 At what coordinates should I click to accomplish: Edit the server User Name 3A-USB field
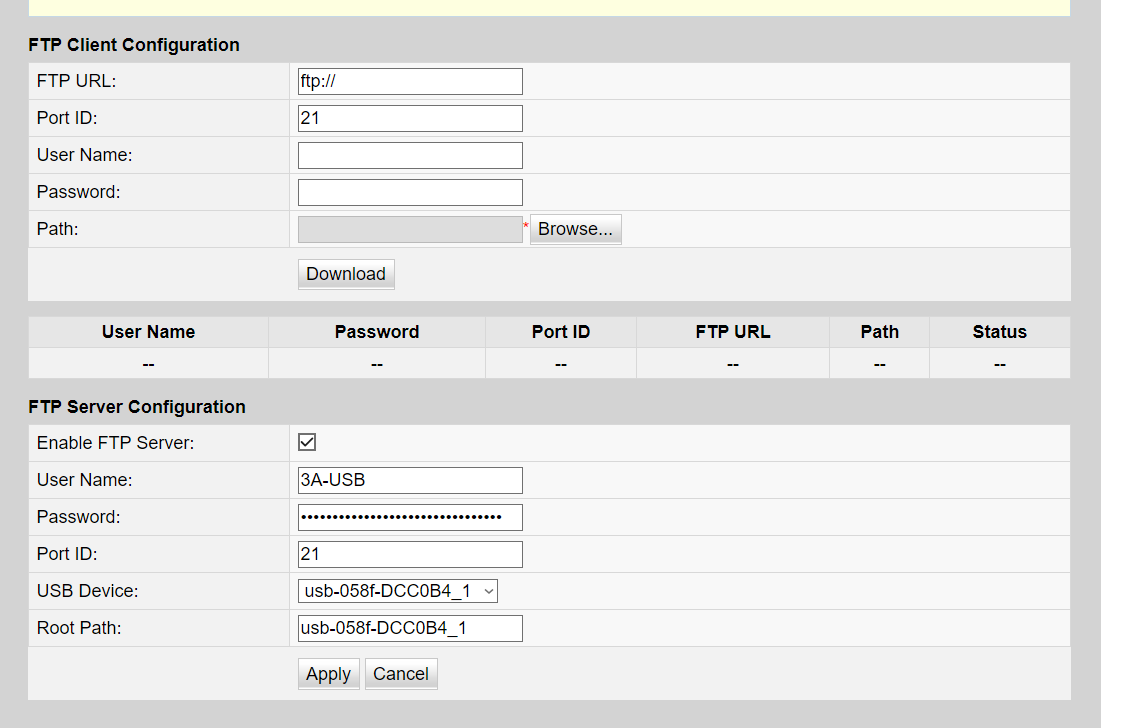410,481
